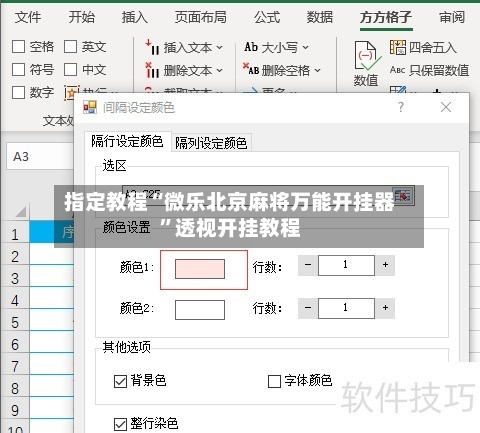Open the 开始 ribbon tab
The height and width of the screenshot is (433, 480).
[82, 17]
